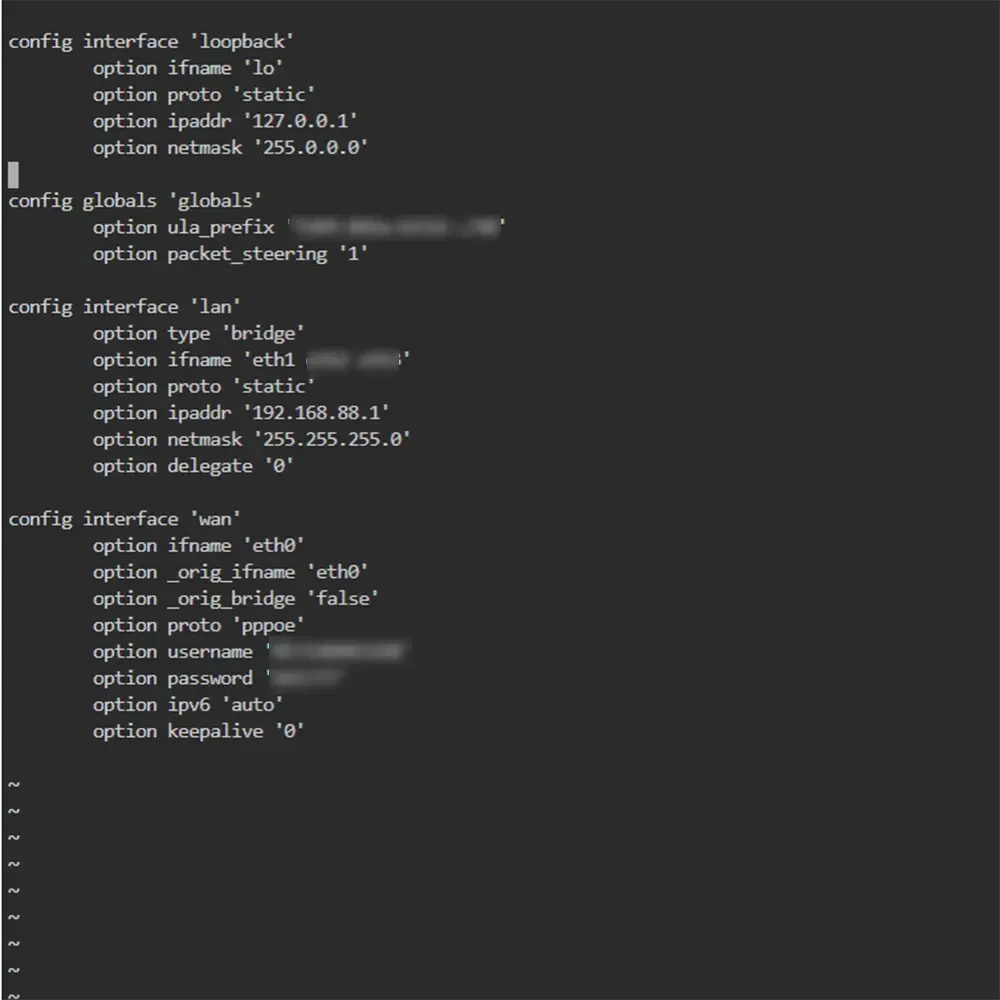Click 'eth1' in lan ifname line
1000x1000 pixels.
[x=274, y=360]
